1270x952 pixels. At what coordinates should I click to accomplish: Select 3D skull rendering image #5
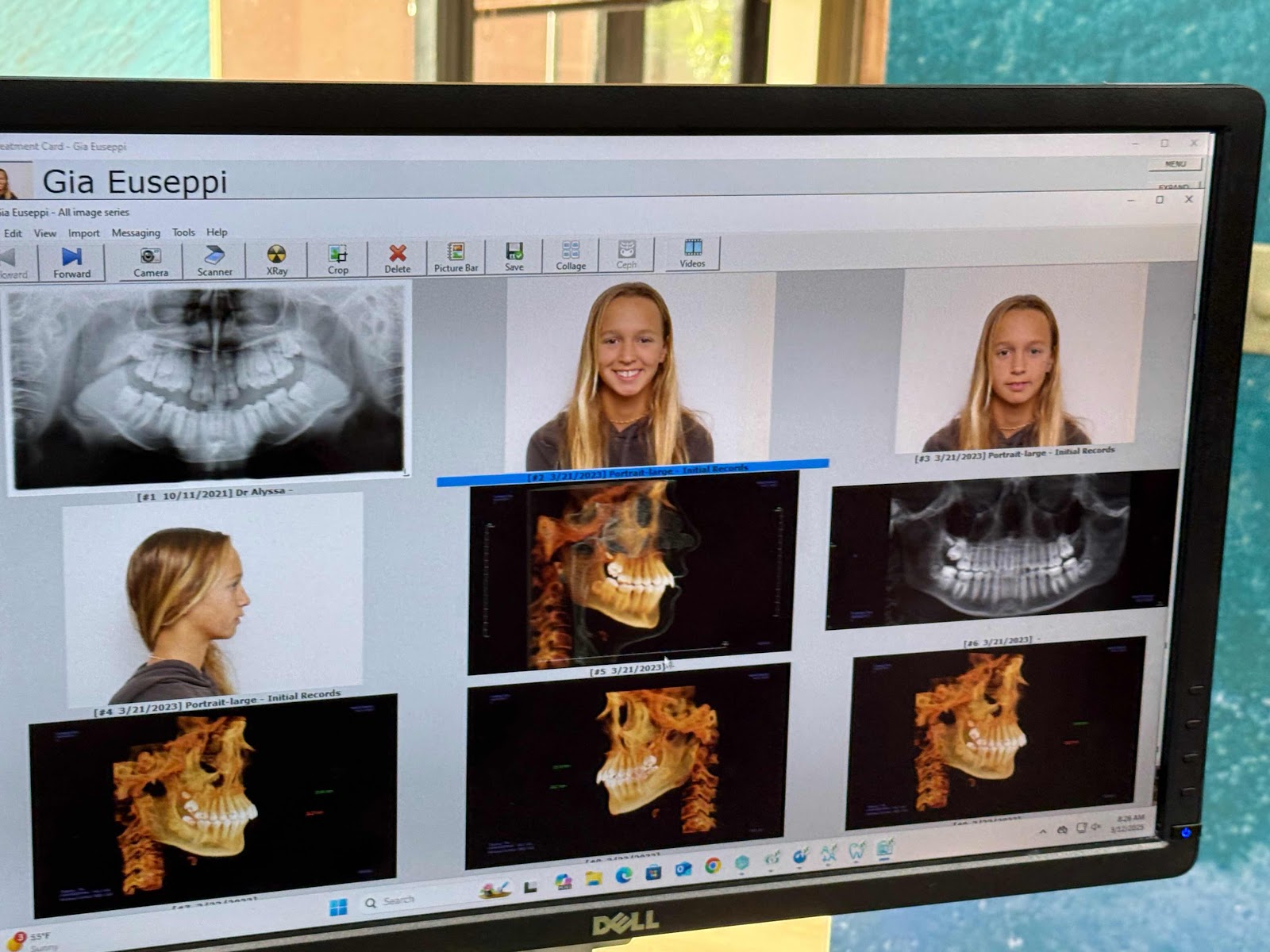coord(632,571)
